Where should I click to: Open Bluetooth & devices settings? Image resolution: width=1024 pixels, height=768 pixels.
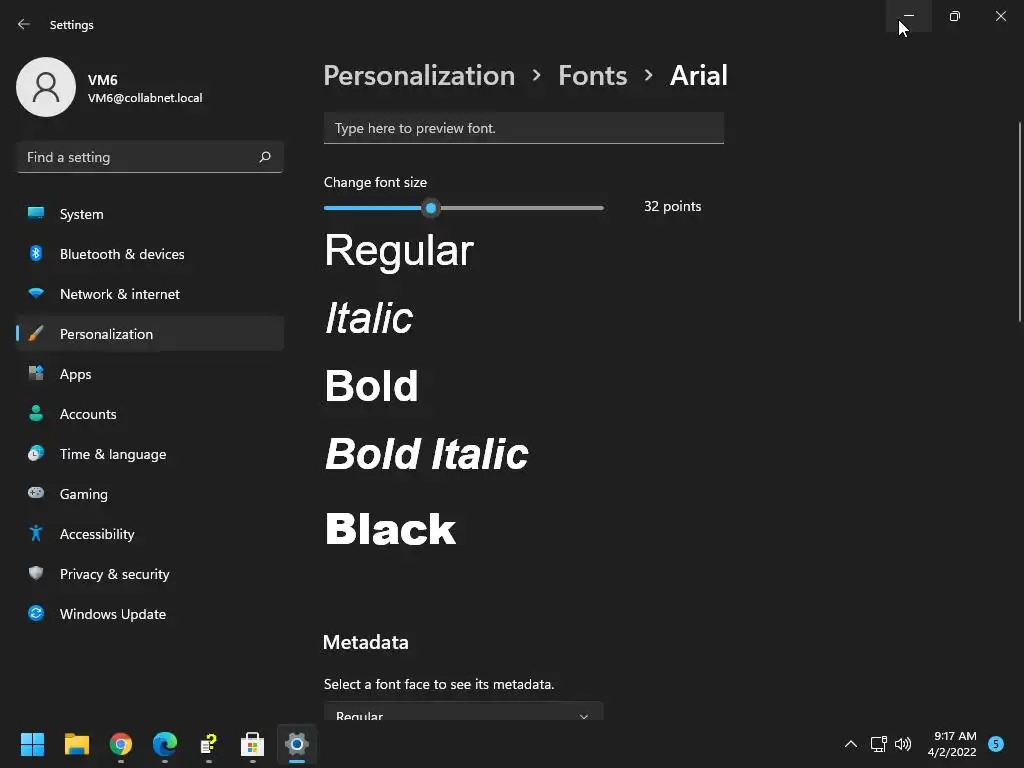121,254
